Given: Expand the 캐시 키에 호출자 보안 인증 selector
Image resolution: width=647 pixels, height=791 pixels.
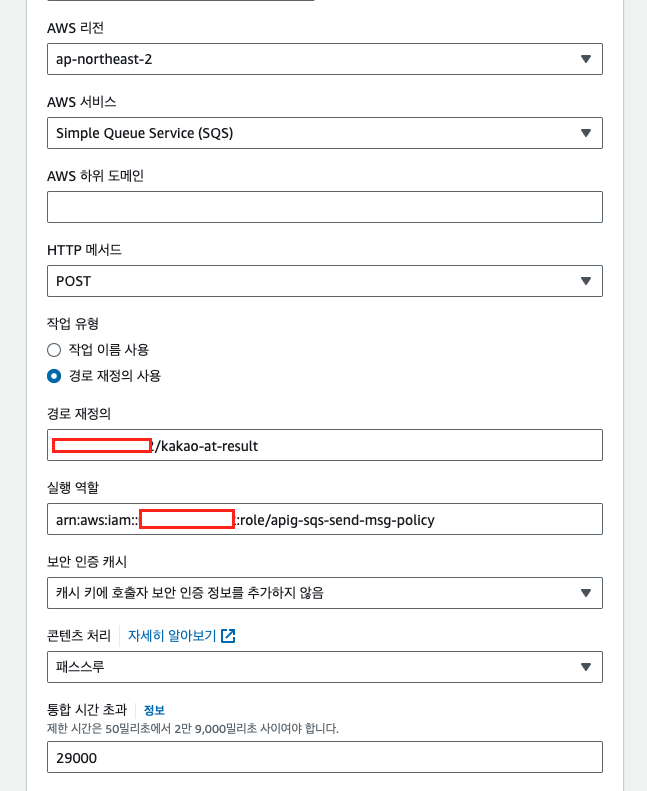Looking at the screenshot, I should point(300,593).
